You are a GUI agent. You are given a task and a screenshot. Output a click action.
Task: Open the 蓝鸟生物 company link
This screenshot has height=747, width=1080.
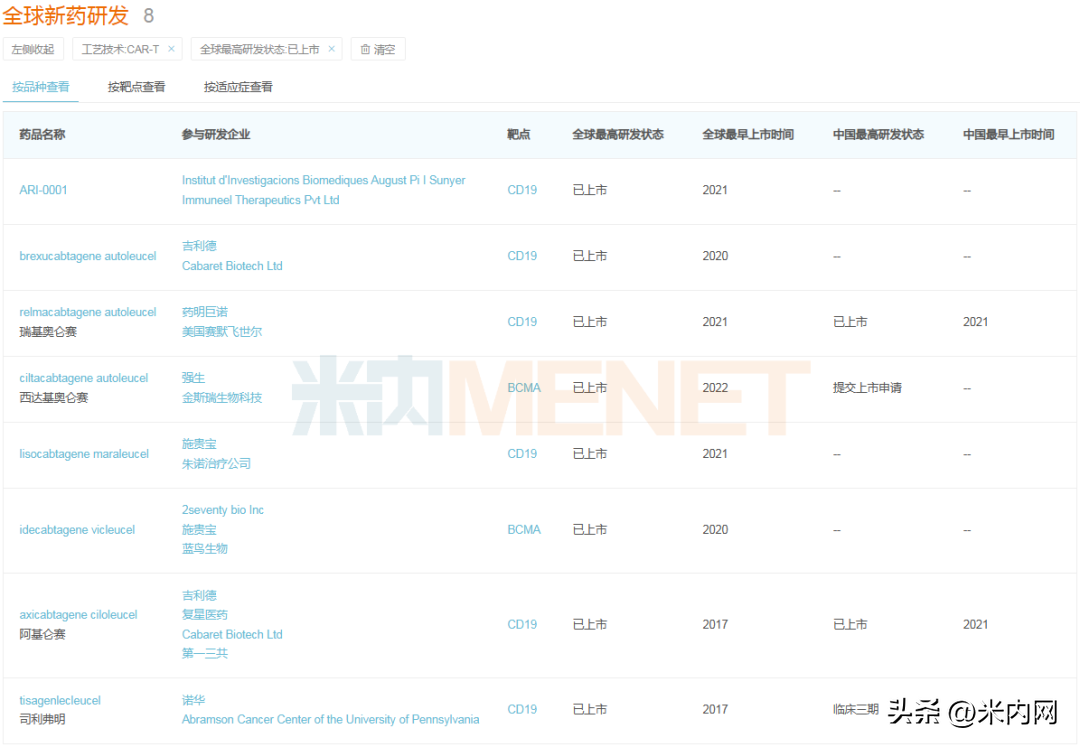[205, 549]
